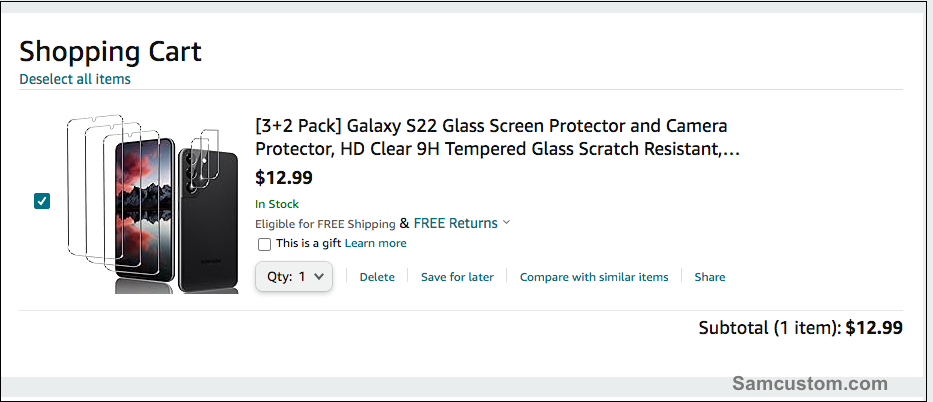The height and width of the screenshot is (402, 933).
Task: Open the Qty quantity dropdown
Action: (294, 276)
